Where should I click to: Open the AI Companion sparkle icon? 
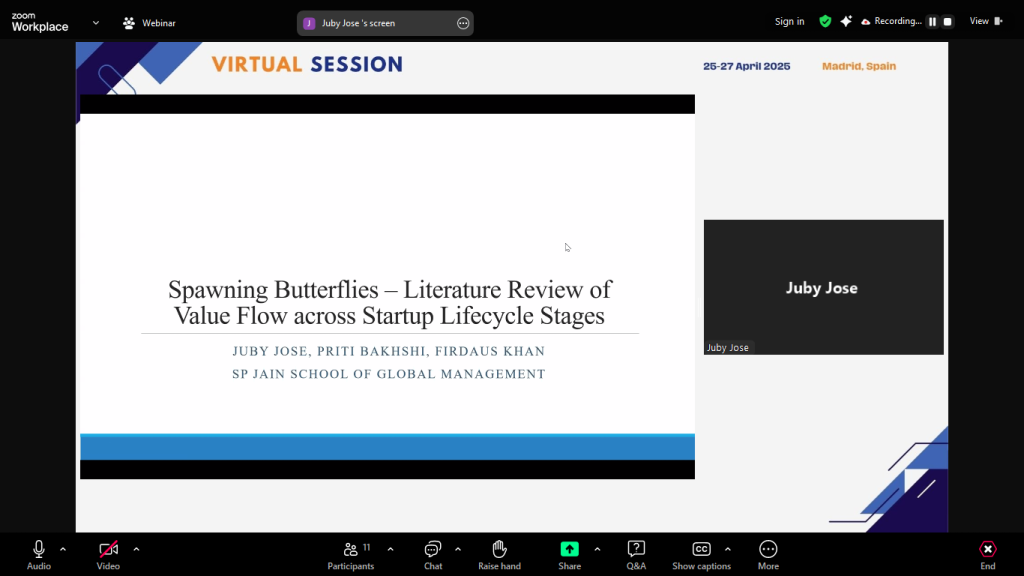pos(846,21)
